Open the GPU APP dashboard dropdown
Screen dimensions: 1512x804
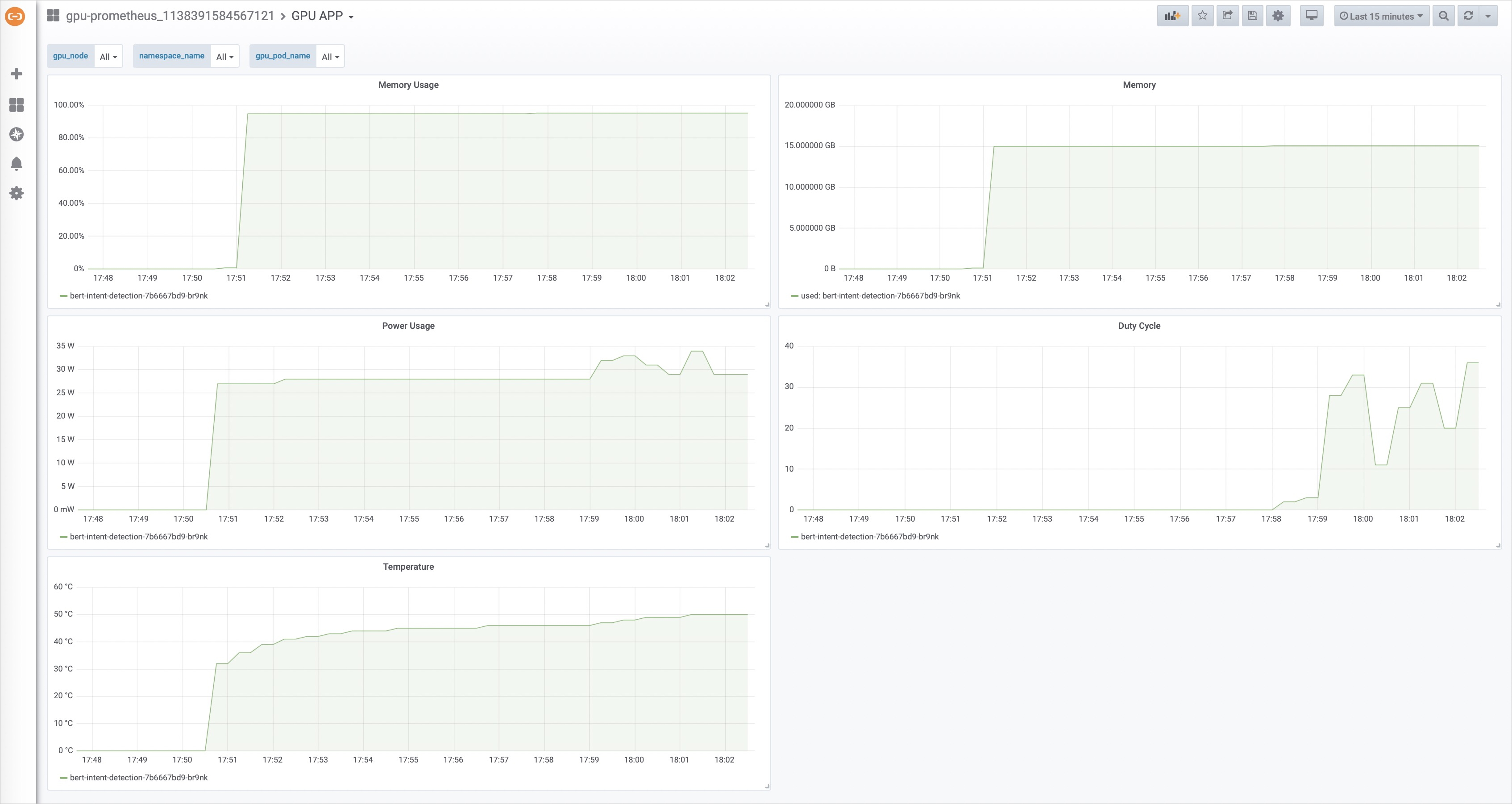[322, 16]
